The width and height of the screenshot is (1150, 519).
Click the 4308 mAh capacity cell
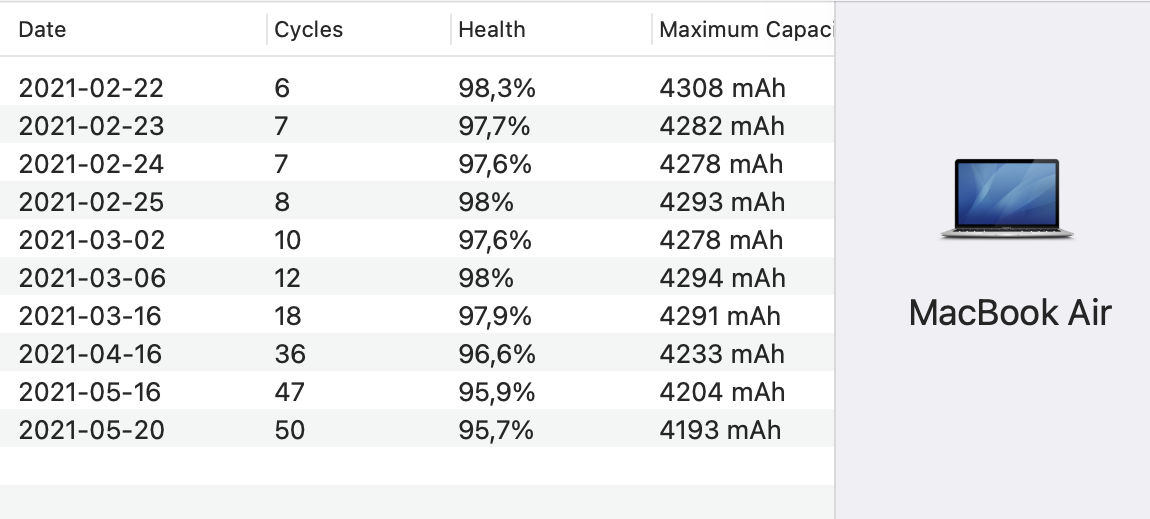(x=722, y=88)
